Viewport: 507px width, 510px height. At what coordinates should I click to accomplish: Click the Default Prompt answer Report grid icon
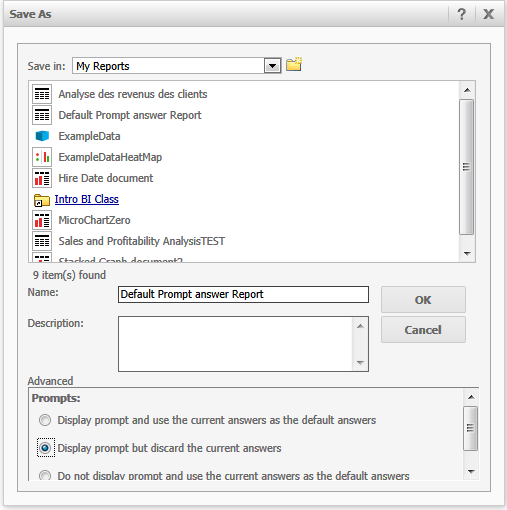point(42,115)
